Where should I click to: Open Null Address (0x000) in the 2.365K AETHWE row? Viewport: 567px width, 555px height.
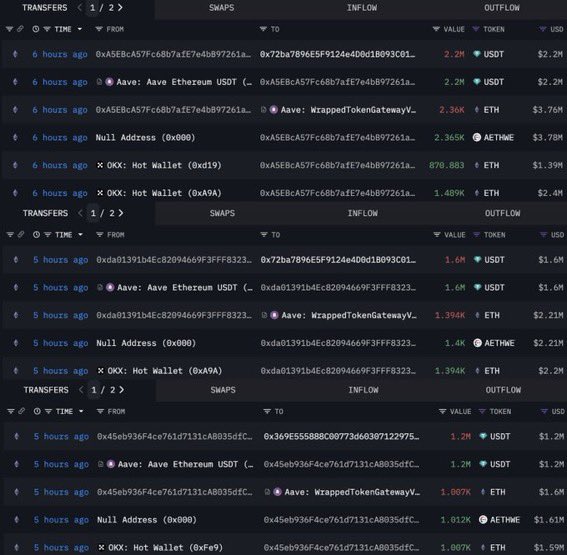coord(145,137)
